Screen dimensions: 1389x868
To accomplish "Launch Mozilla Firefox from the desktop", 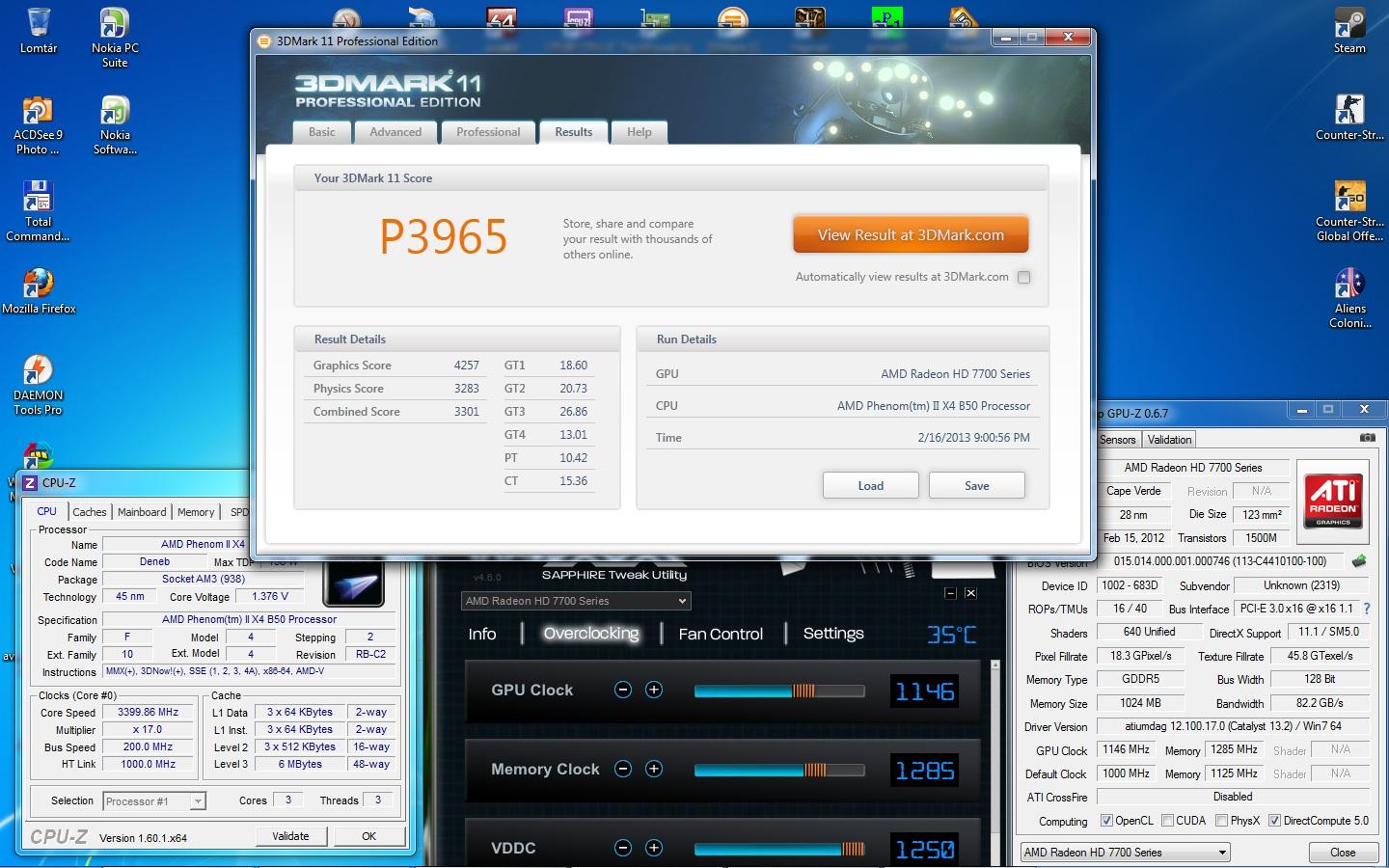I will pyautogui.click(x=39, y=291).
